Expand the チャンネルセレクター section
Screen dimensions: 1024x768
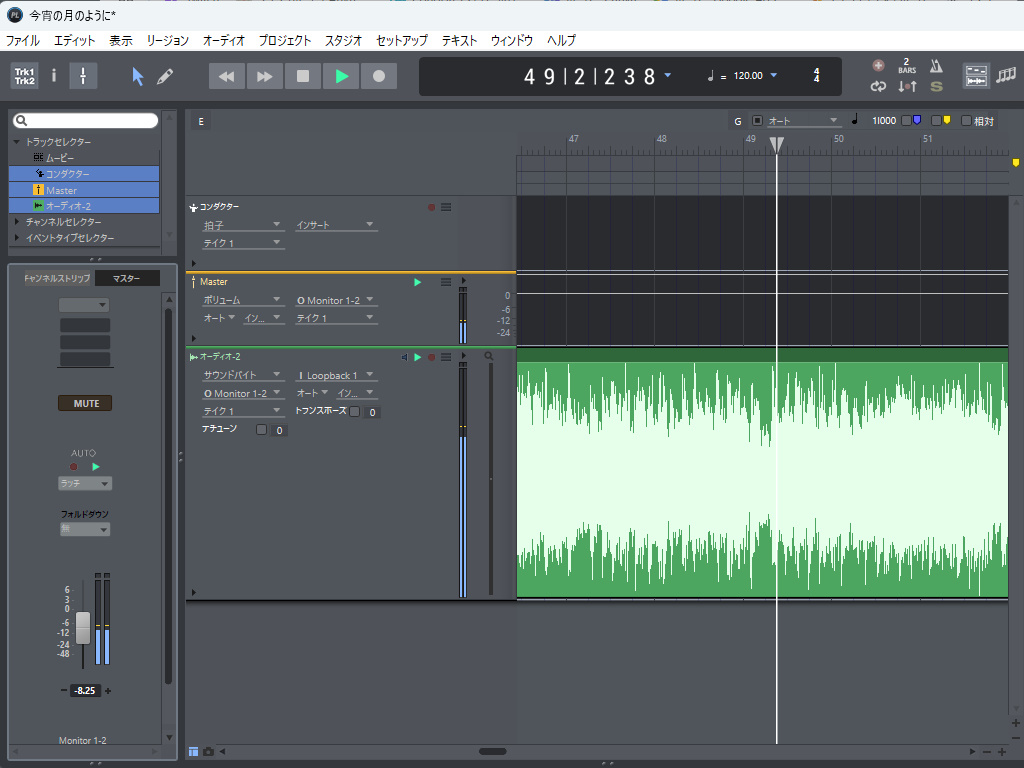[17, 222]
